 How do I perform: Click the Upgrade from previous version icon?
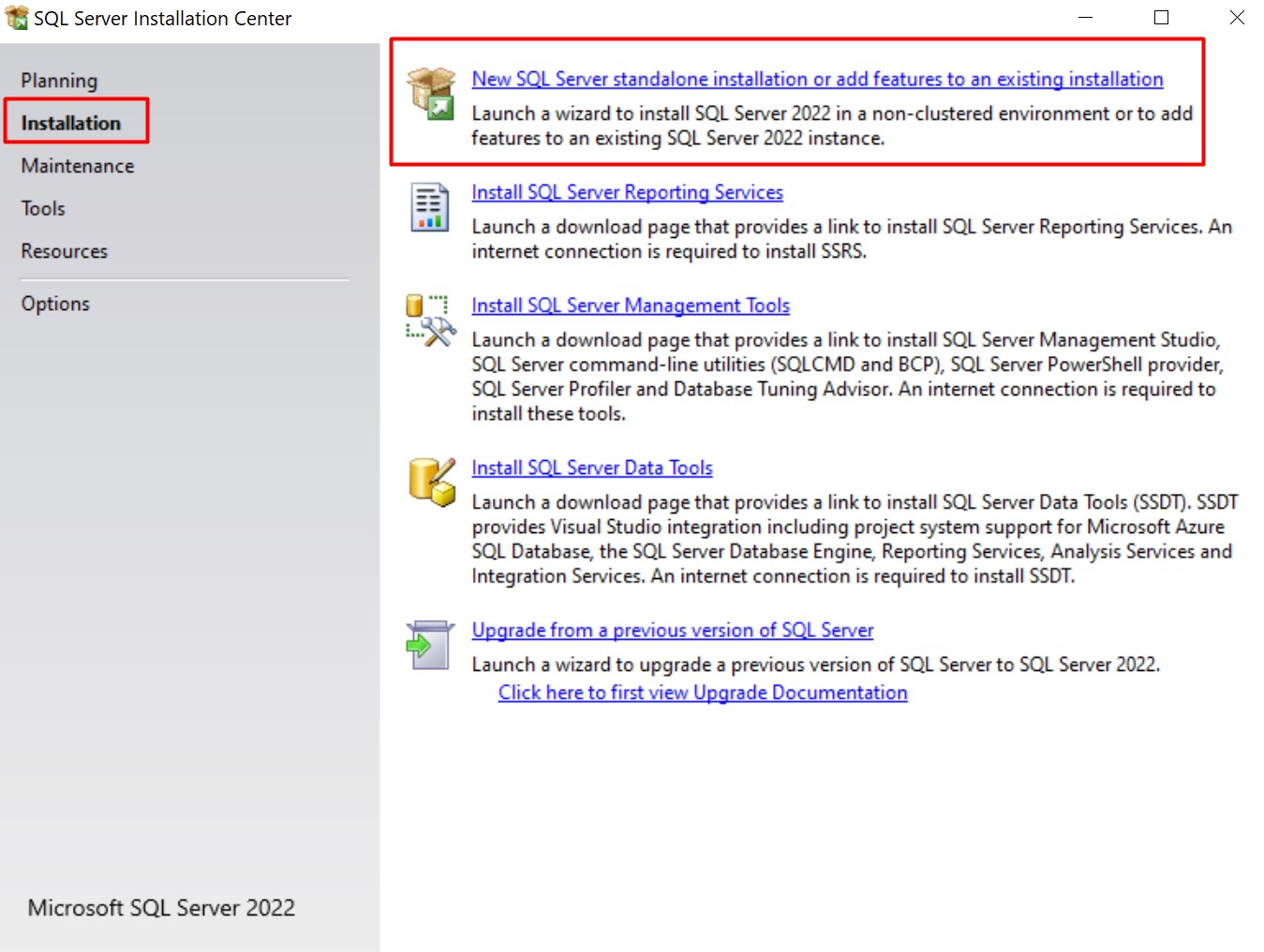(x=430, y=646)
